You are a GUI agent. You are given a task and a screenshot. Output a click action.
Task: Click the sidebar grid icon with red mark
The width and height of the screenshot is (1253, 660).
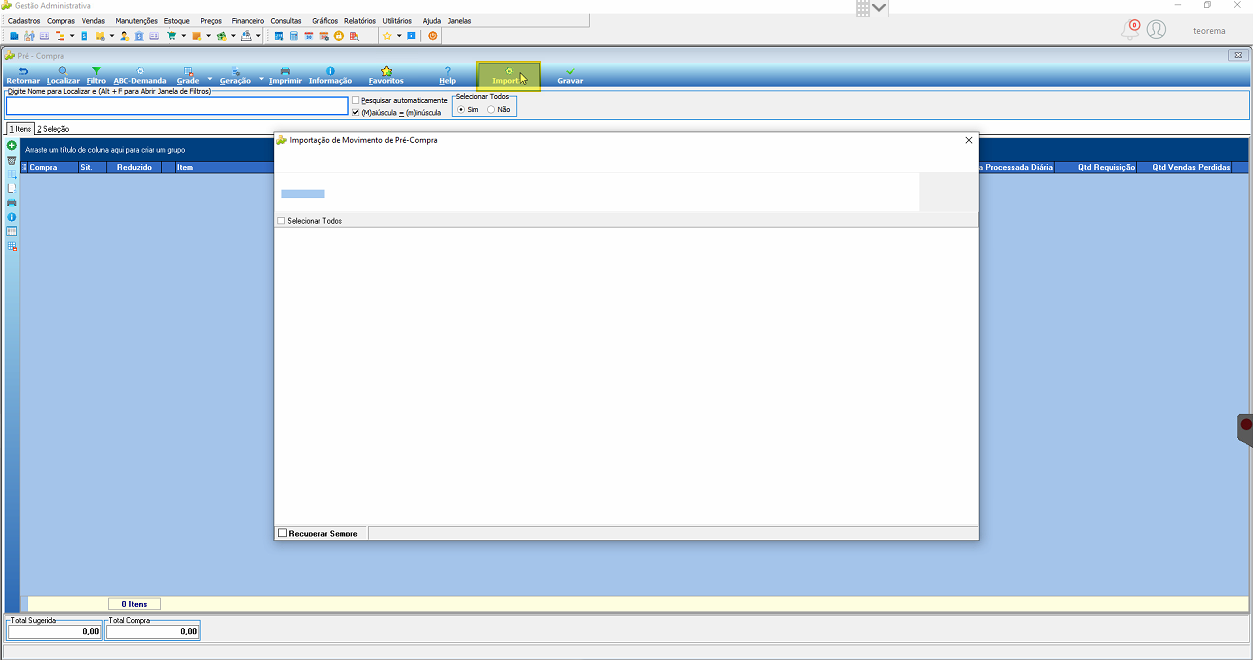click(12, 246)
